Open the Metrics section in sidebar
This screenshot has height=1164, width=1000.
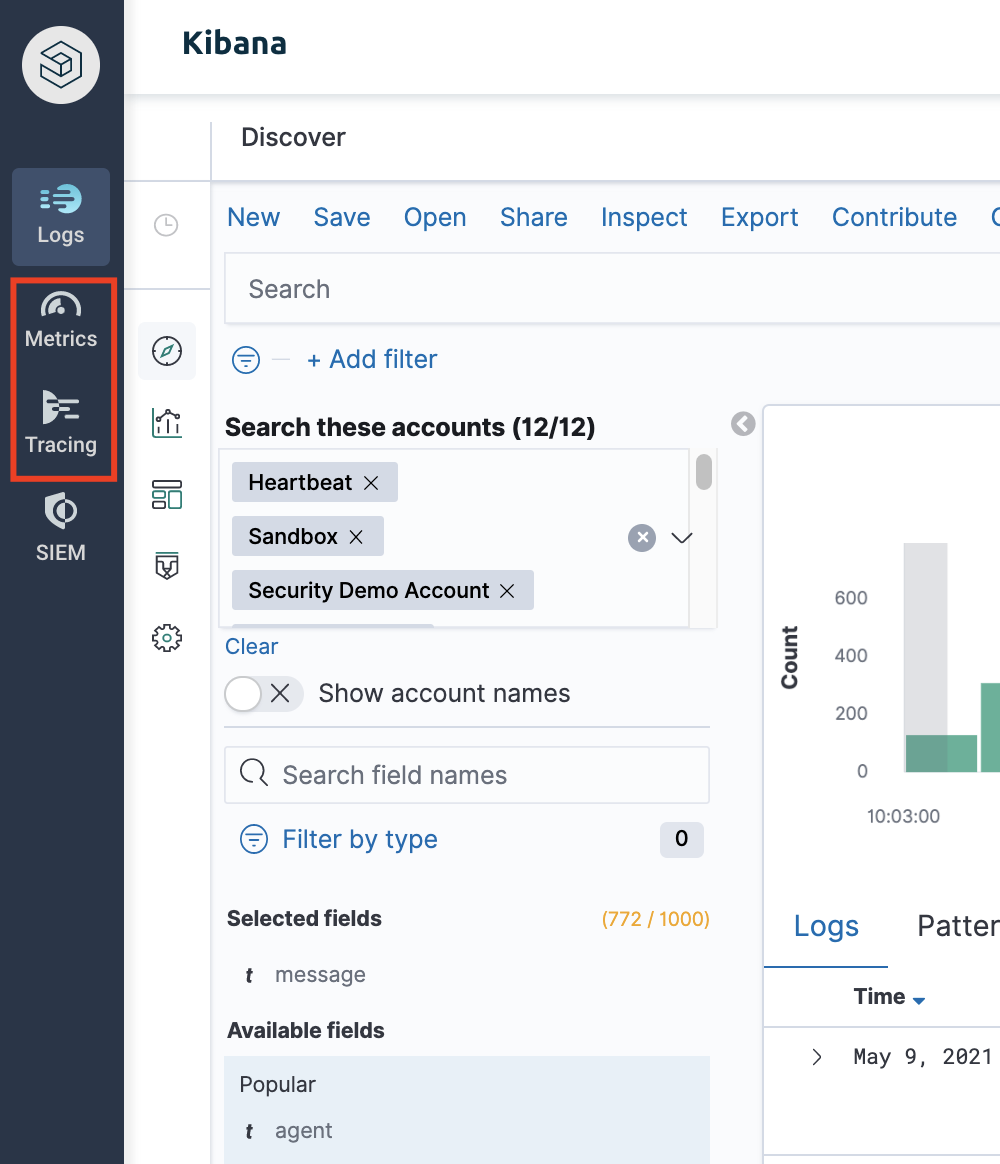[x=61, y=320]
